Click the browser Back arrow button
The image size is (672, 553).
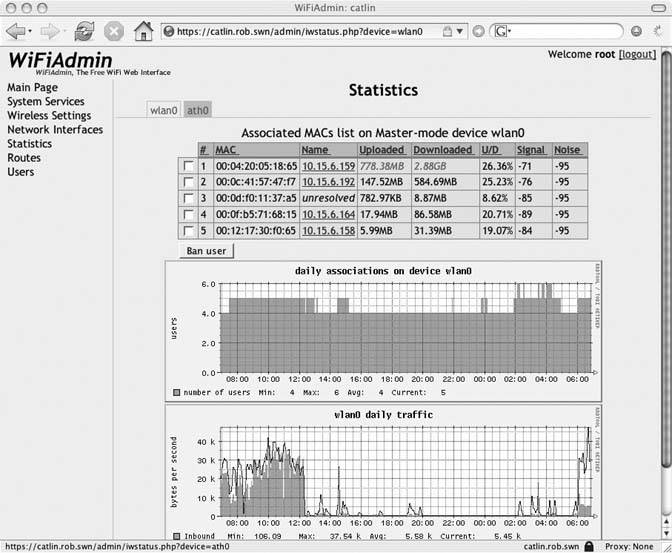click(x=15, y=31)
